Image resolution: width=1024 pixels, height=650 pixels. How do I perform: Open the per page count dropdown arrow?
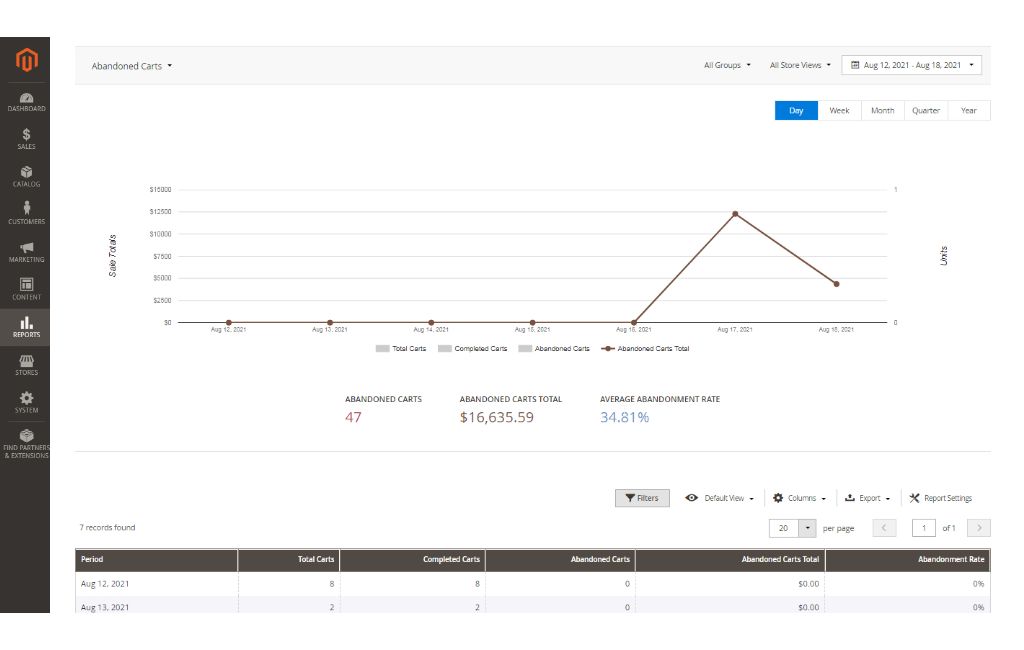pyautogui.click(x=808, y=528)
